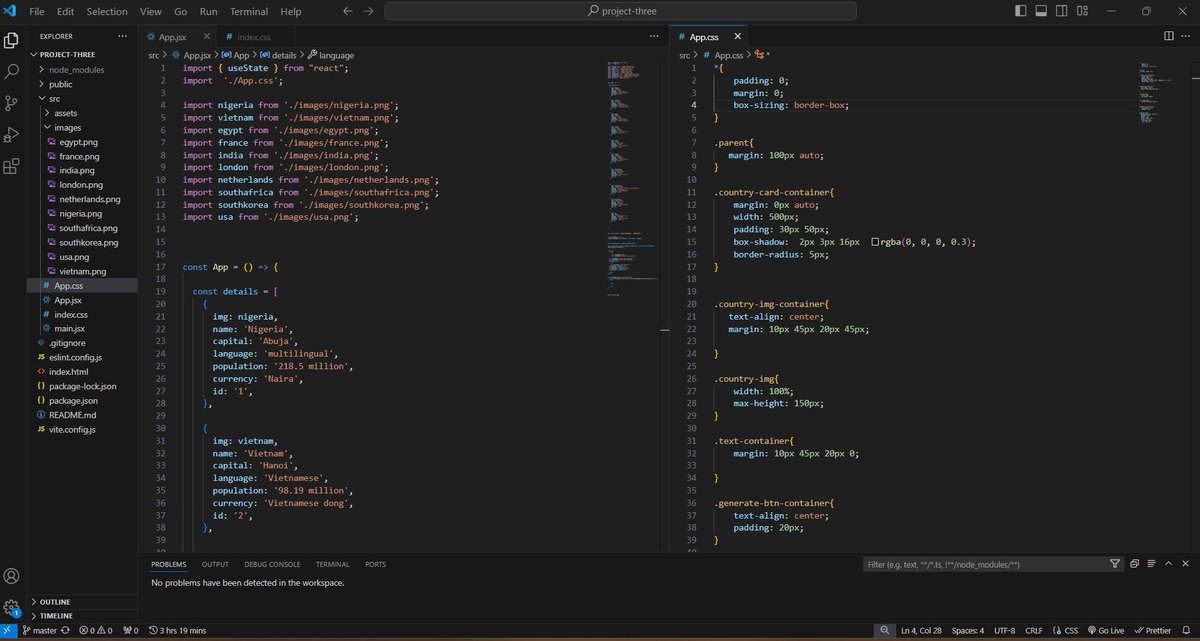Open the Run and Debug view
Viewport: 1200px width, 641px height.
tap(12, 134)
